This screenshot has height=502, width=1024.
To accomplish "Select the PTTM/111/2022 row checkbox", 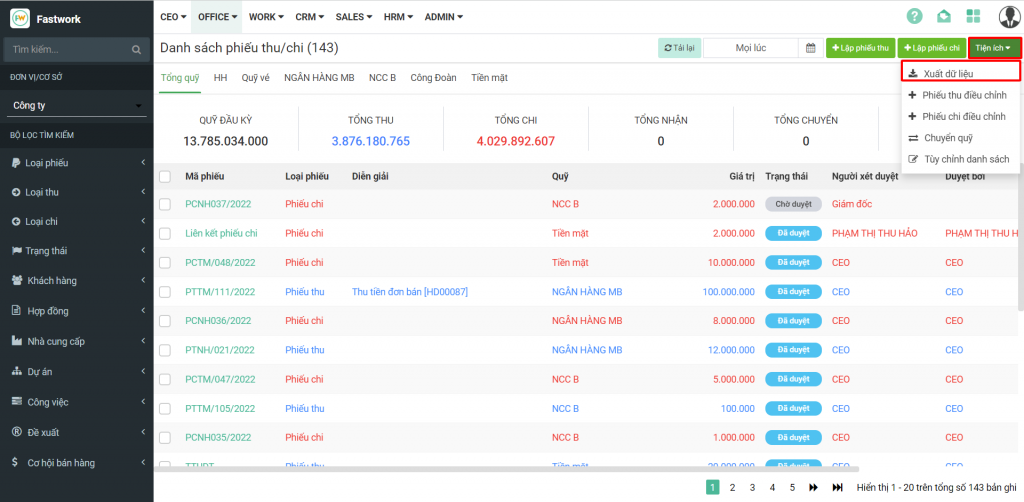I will (165, 292).
